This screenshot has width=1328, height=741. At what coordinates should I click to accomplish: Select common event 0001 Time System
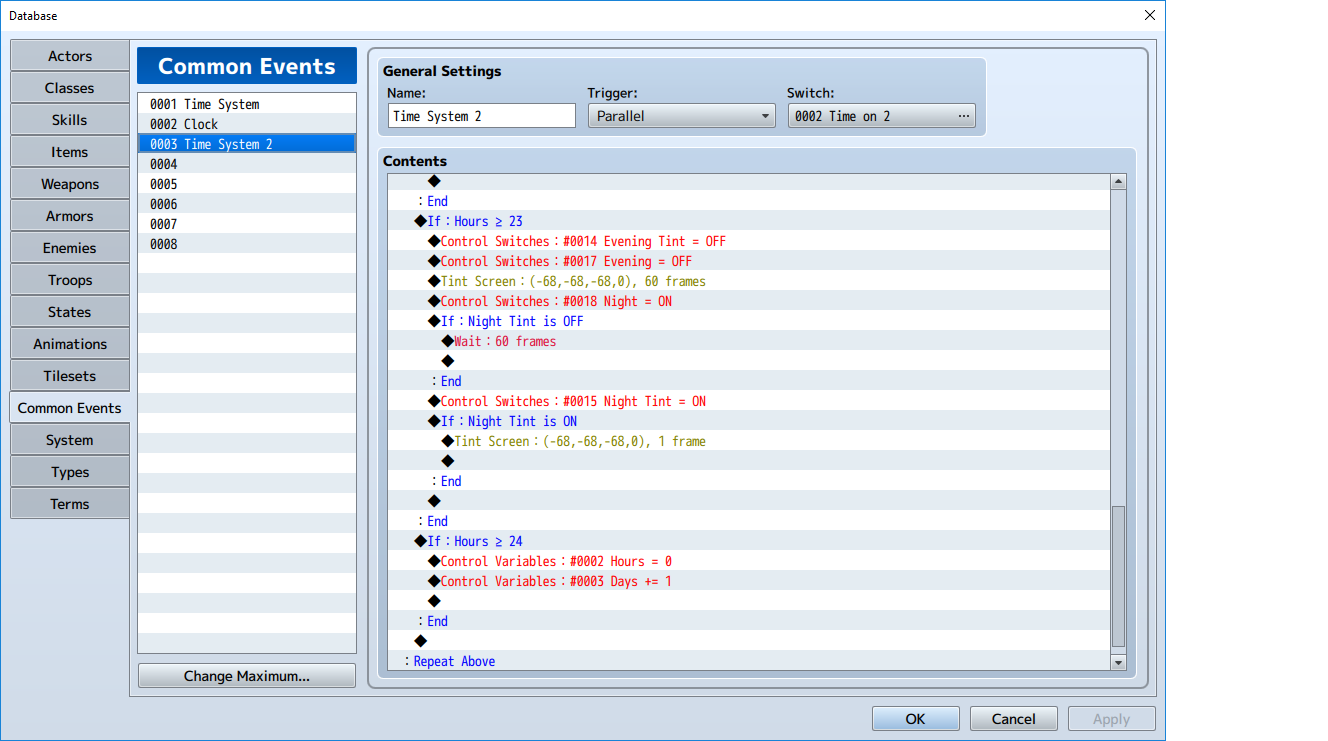[x=247, y=104]
